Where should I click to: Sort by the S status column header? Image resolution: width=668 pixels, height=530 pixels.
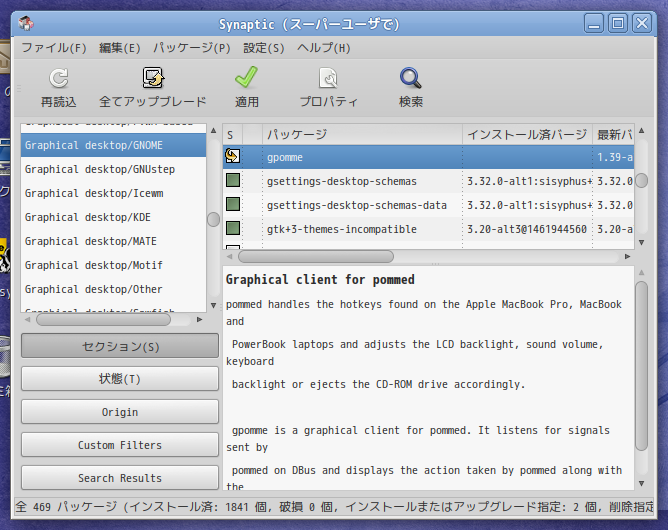tap(233, 135)
